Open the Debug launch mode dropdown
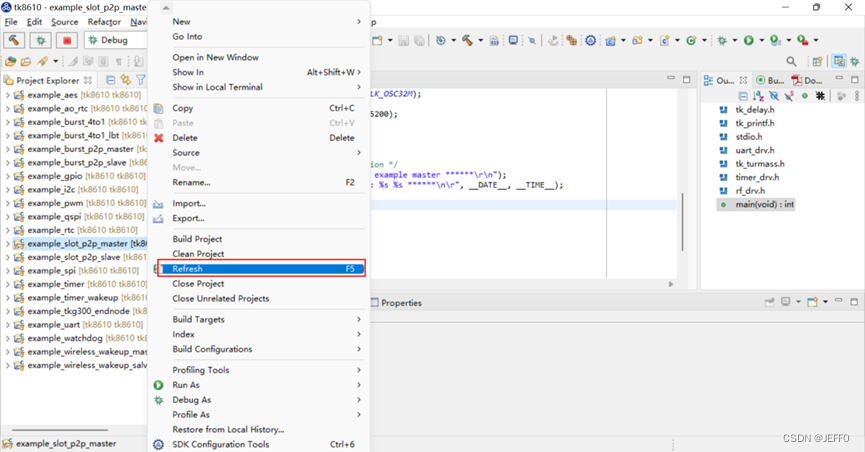 click(115, 40)
